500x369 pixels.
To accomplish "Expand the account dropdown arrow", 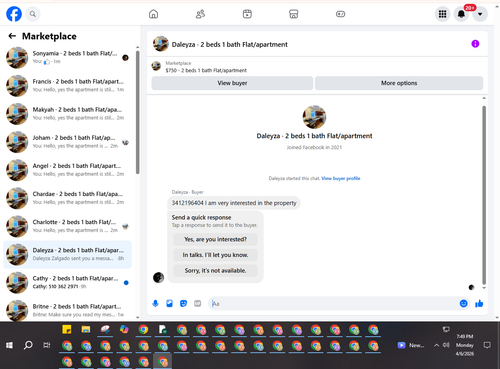I will [x=480, y=14].
